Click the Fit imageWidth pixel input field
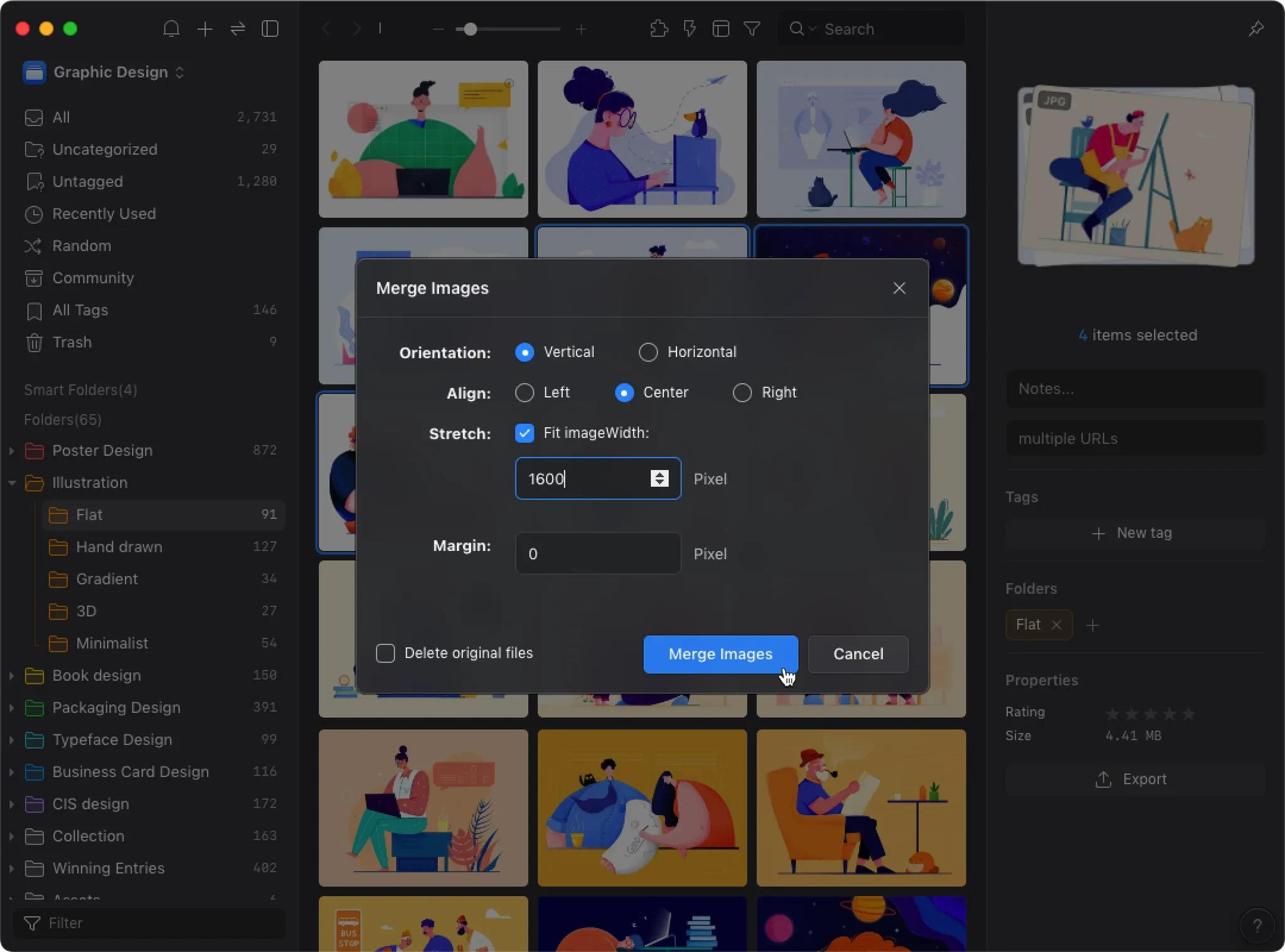This screenshot has width=1285, height=952. click(x=598, y=479)
